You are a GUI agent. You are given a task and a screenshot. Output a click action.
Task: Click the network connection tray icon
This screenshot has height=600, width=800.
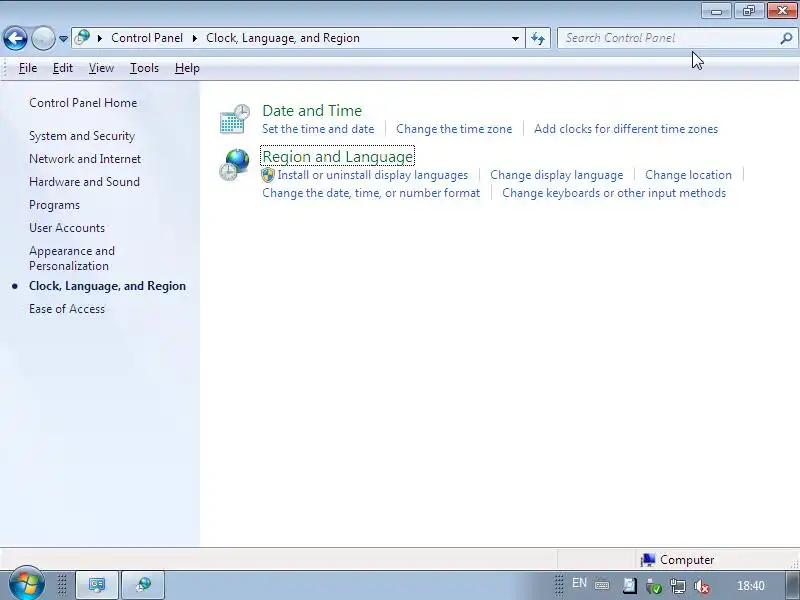[678, 586]
